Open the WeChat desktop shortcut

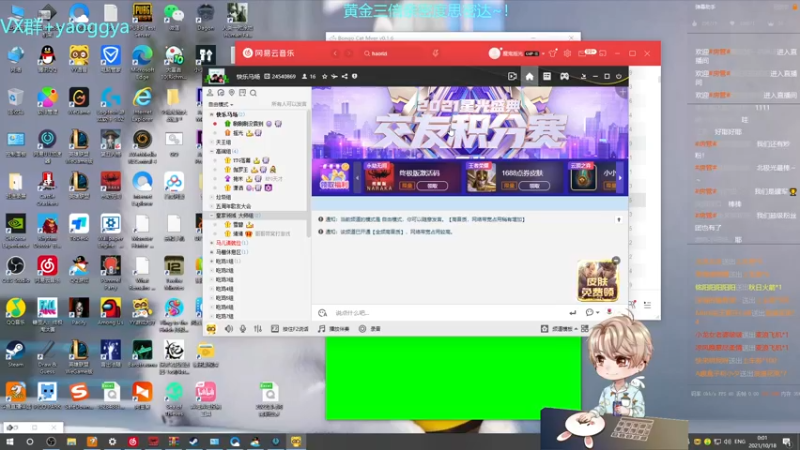click(x=174, y=19)
